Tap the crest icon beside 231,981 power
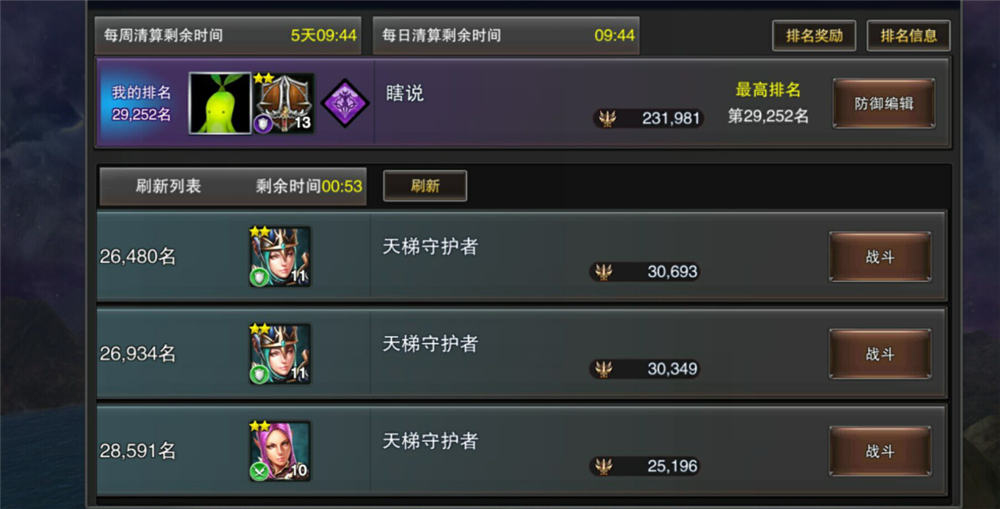Image resolution: width=1000 pixels, height=509 pixels. click(x=607, y=118)
